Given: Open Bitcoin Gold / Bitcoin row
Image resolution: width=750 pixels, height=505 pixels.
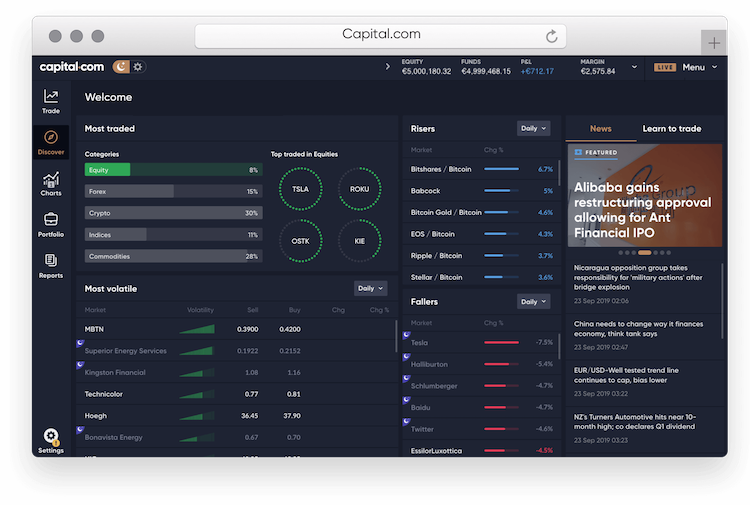Looking at the screenshot, I should point(481,212).
